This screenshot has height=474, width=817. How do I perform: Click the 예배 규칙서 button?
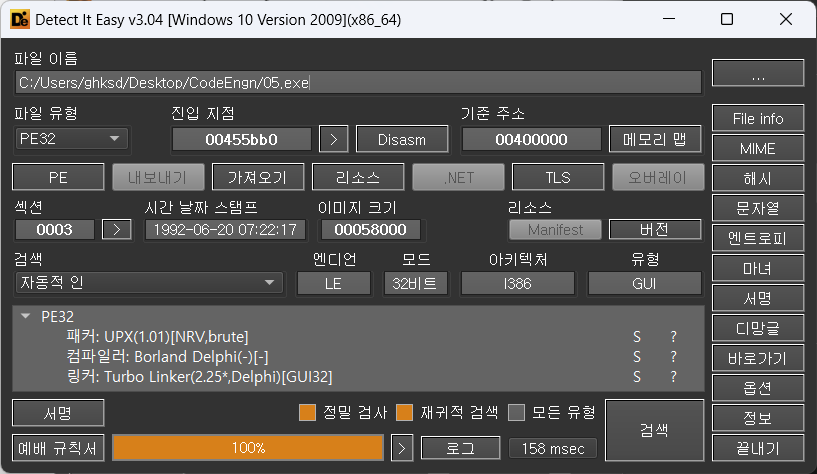pos(58,448)
